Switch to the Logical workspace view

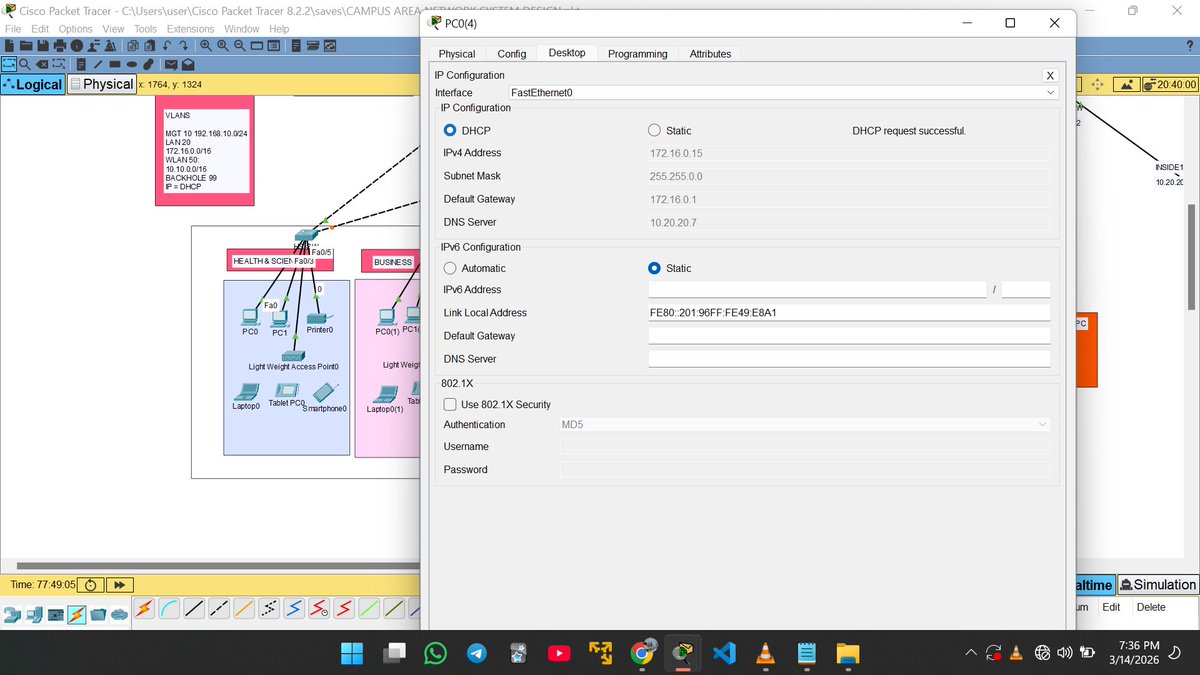[x=34, y=84]
